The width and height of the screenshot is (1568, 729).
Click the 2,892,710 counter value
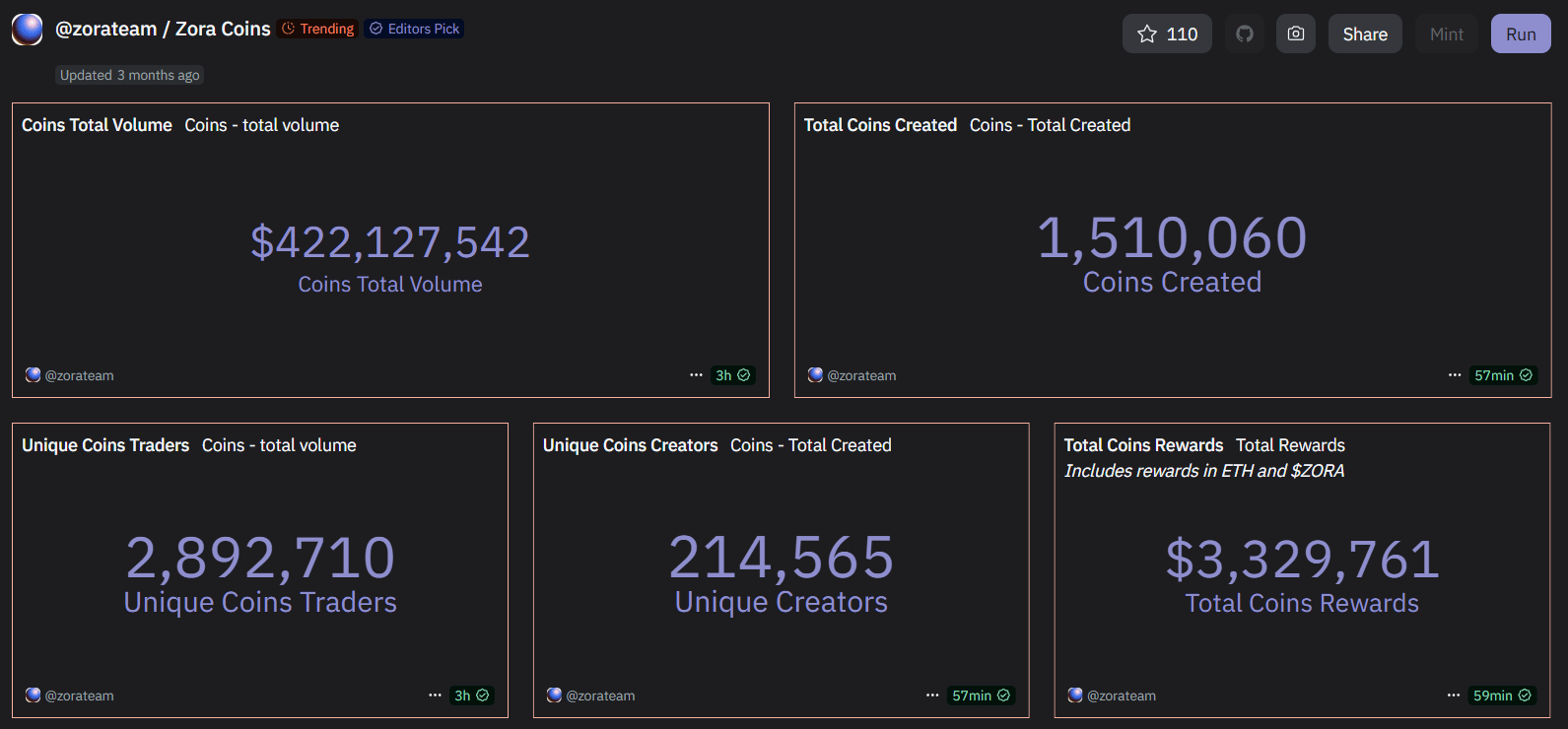[260, 559]
